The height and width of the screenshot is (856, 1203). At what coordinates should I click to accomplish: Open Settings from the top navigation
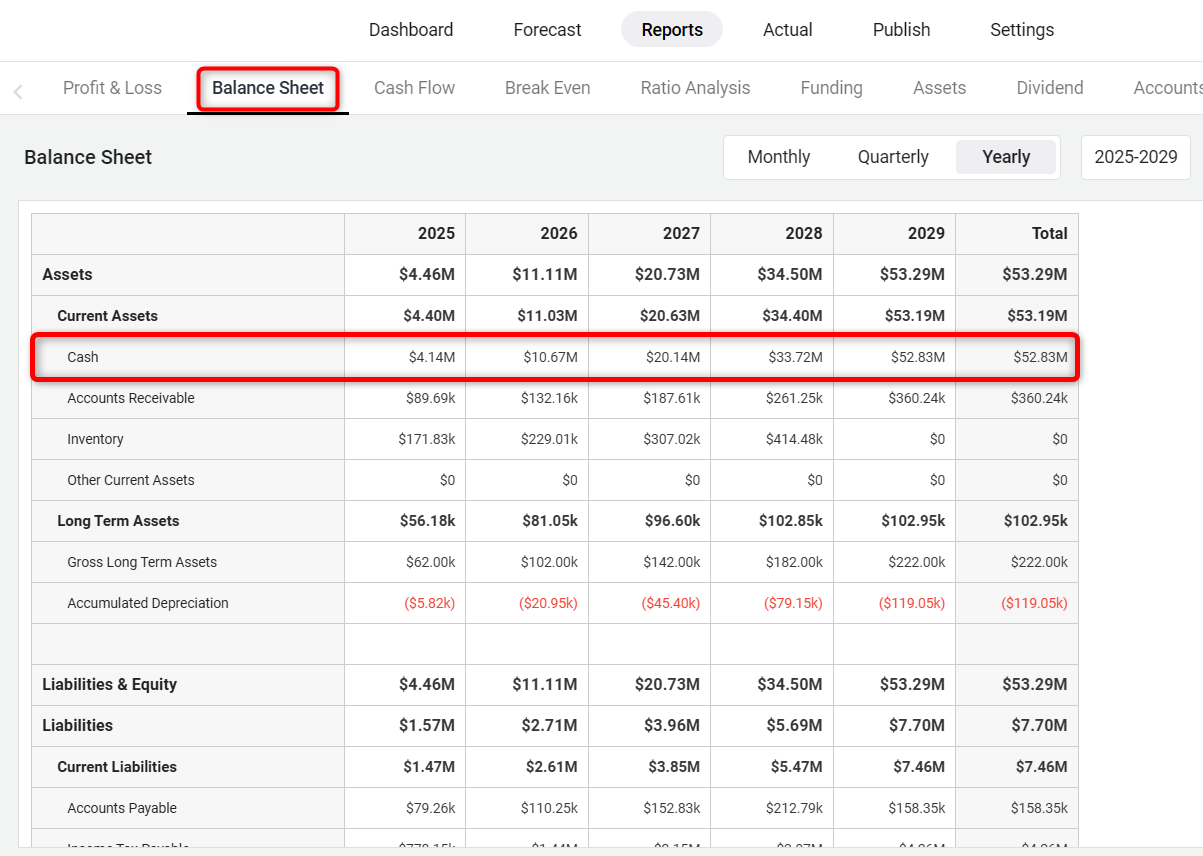pyautogui.click(x=1022, y=30)
